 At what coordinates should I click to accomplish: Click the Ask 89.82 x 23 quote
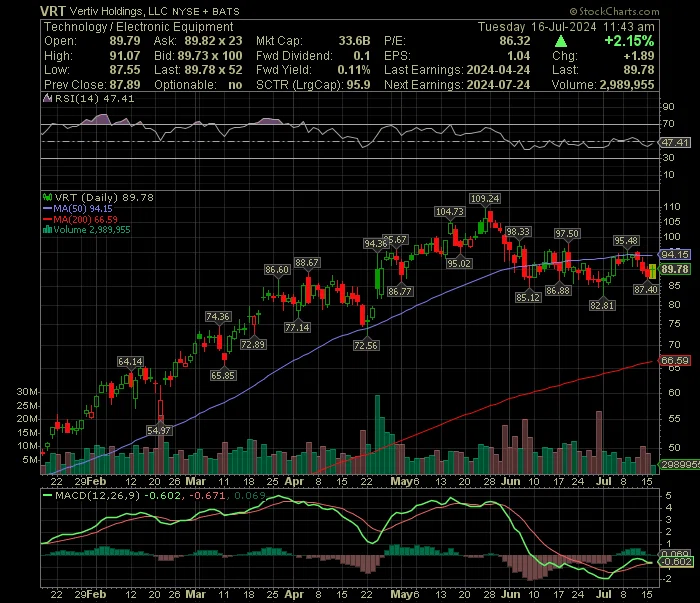[x=213, y=41]
